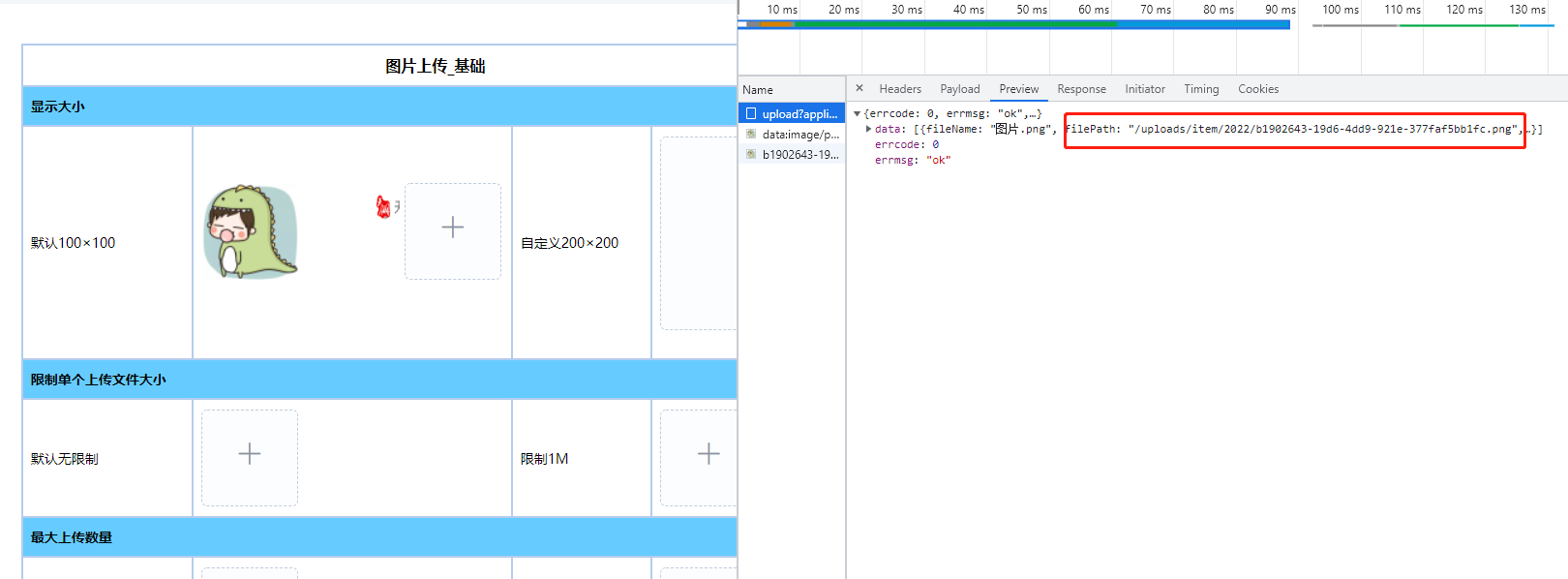This screenshot has width=1568, height=579.
Task: Collapse the root JSON object in preview
Action: (857, 113)
